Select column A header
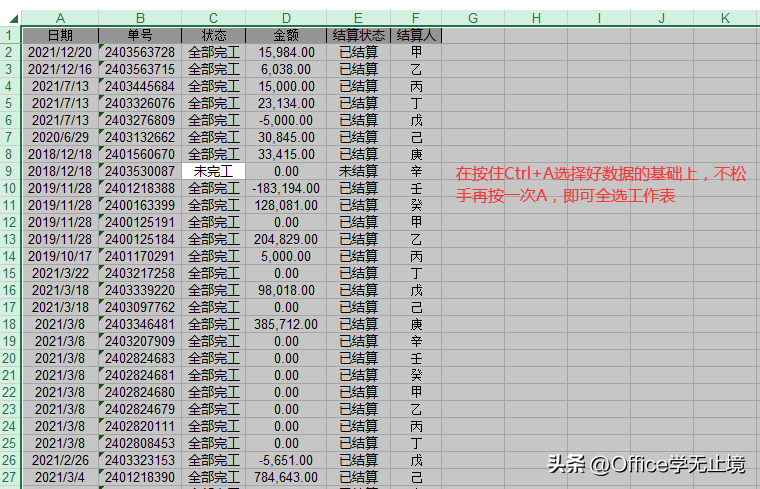This screenshot has width=760, height=489. [60, 18]
